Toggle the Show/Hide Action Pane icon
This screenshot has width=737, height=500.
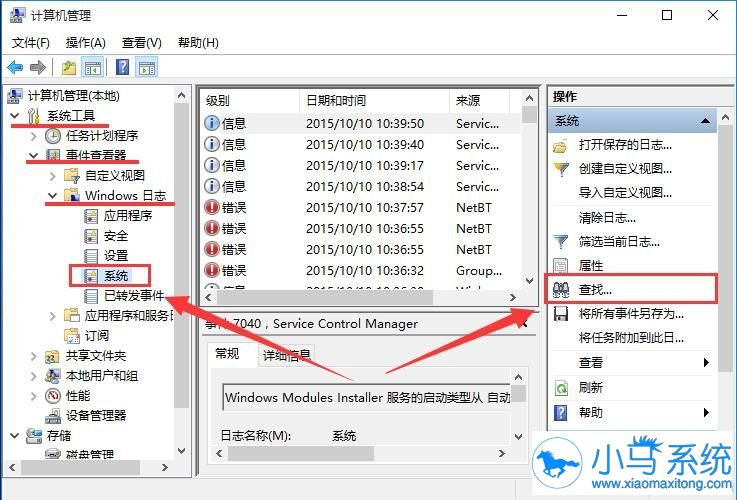click(x=147, y=68)
